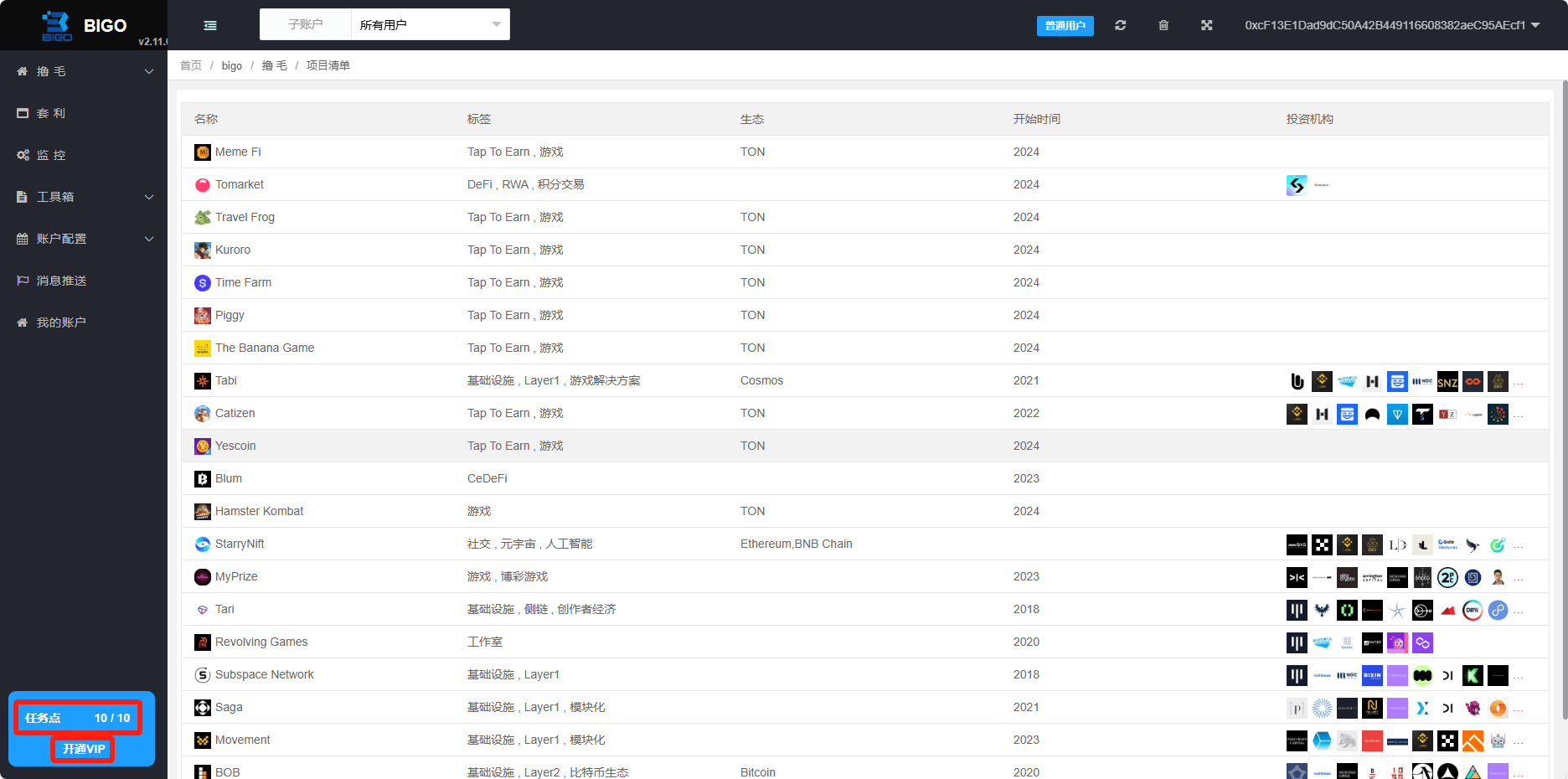1568x779 pixels.
Task: Click DeFi , RWA , 积分交易 tag cell
Action: (526, 184)
